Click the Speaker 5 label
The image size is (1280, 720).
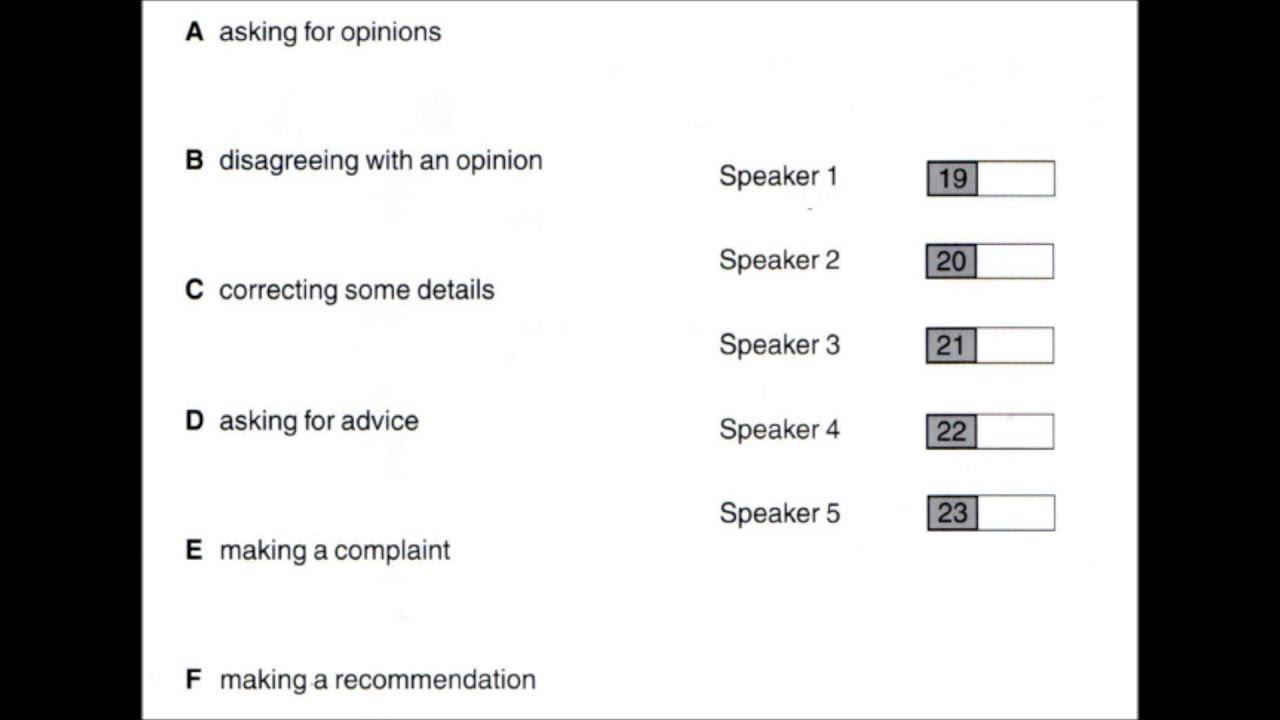tap(779, 514)
